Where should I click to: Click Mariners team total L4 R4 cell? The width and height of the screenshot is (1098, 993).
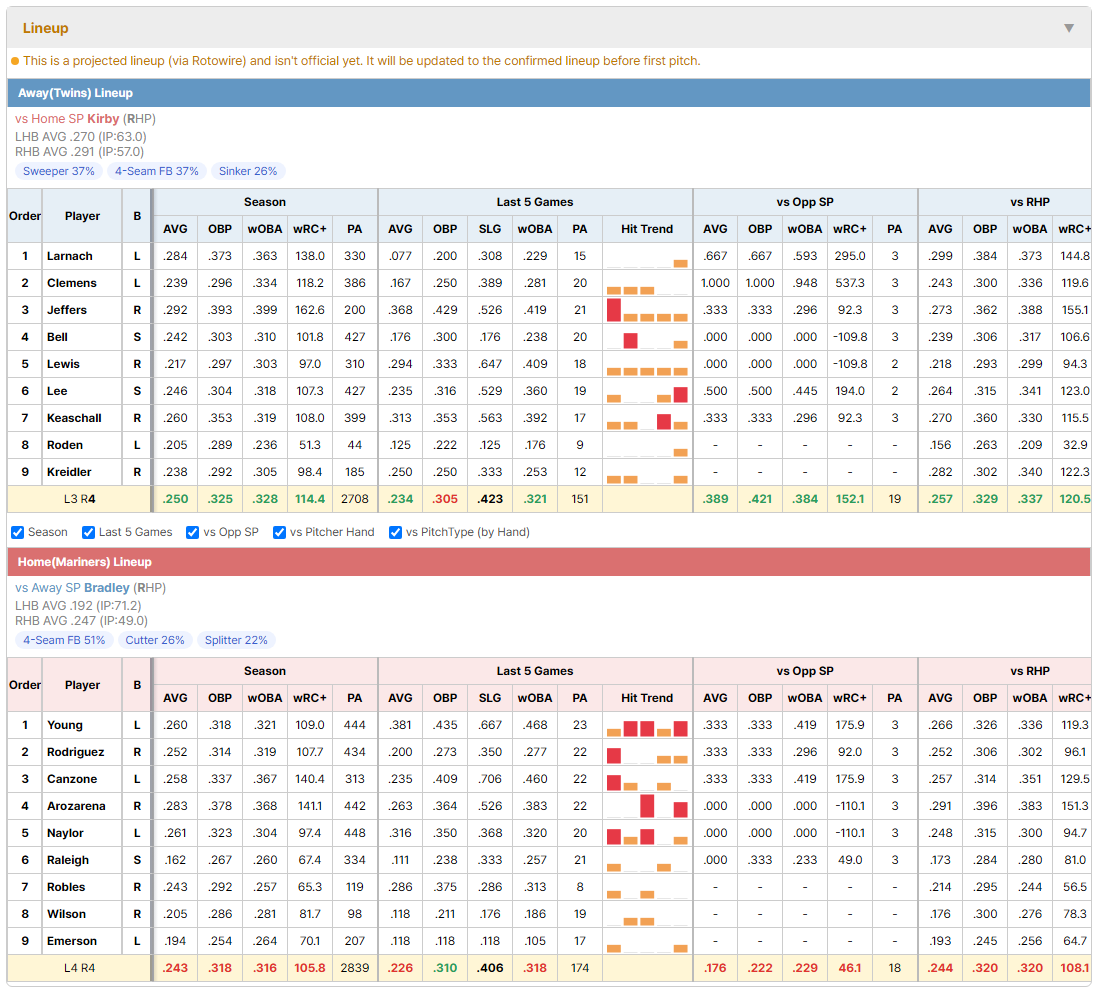[79, 968]
